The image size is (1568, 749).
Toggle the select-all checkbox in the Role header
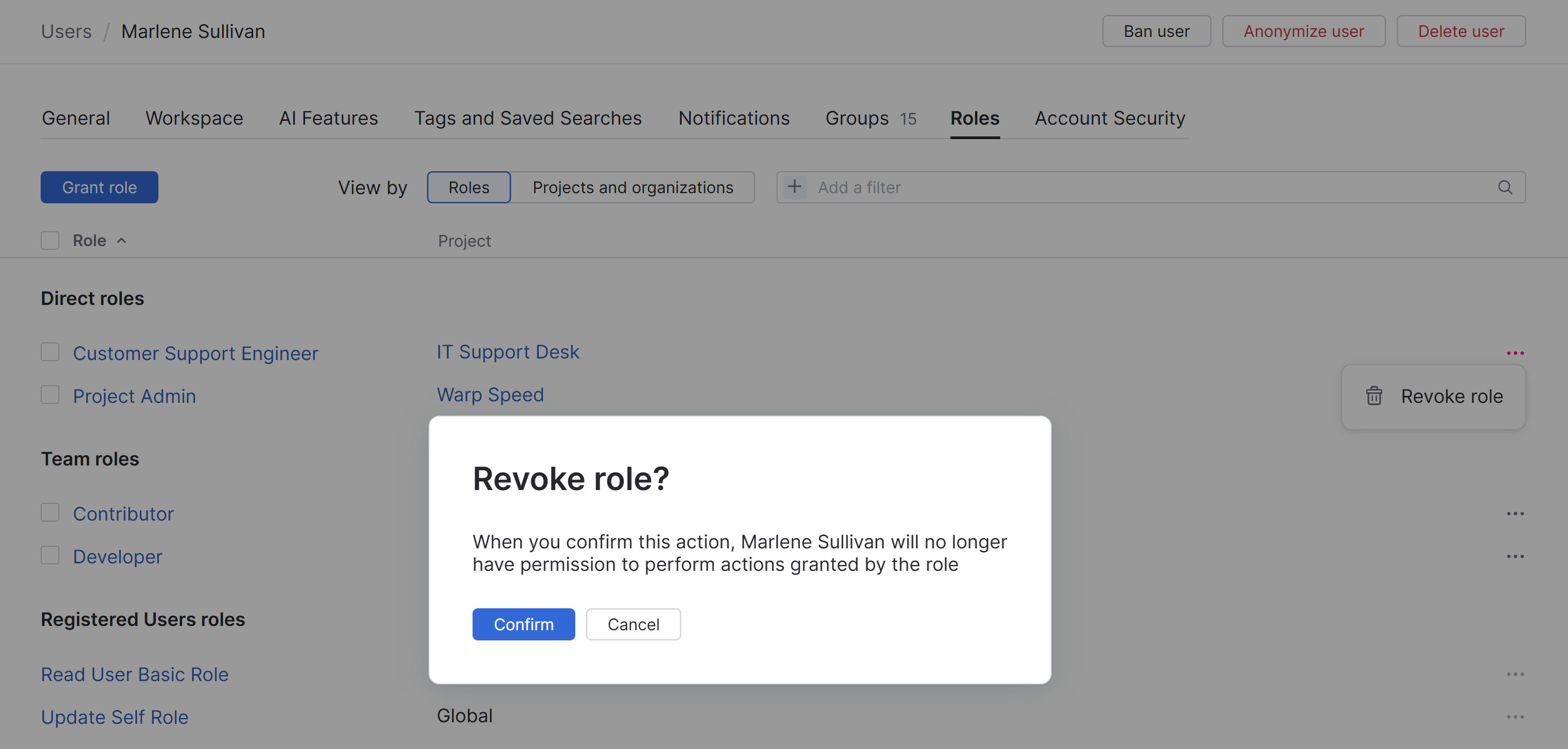point(50,240)
